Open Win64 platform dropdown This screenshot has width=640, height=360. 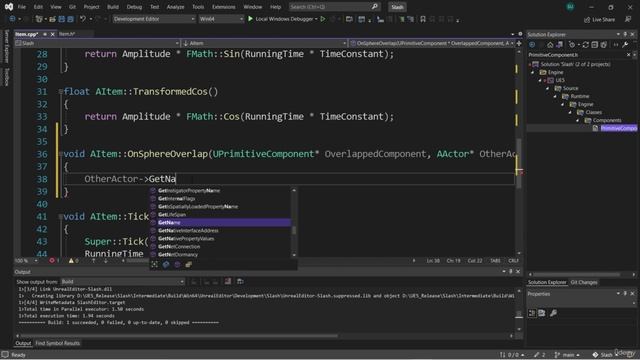(x=221, y=19)
